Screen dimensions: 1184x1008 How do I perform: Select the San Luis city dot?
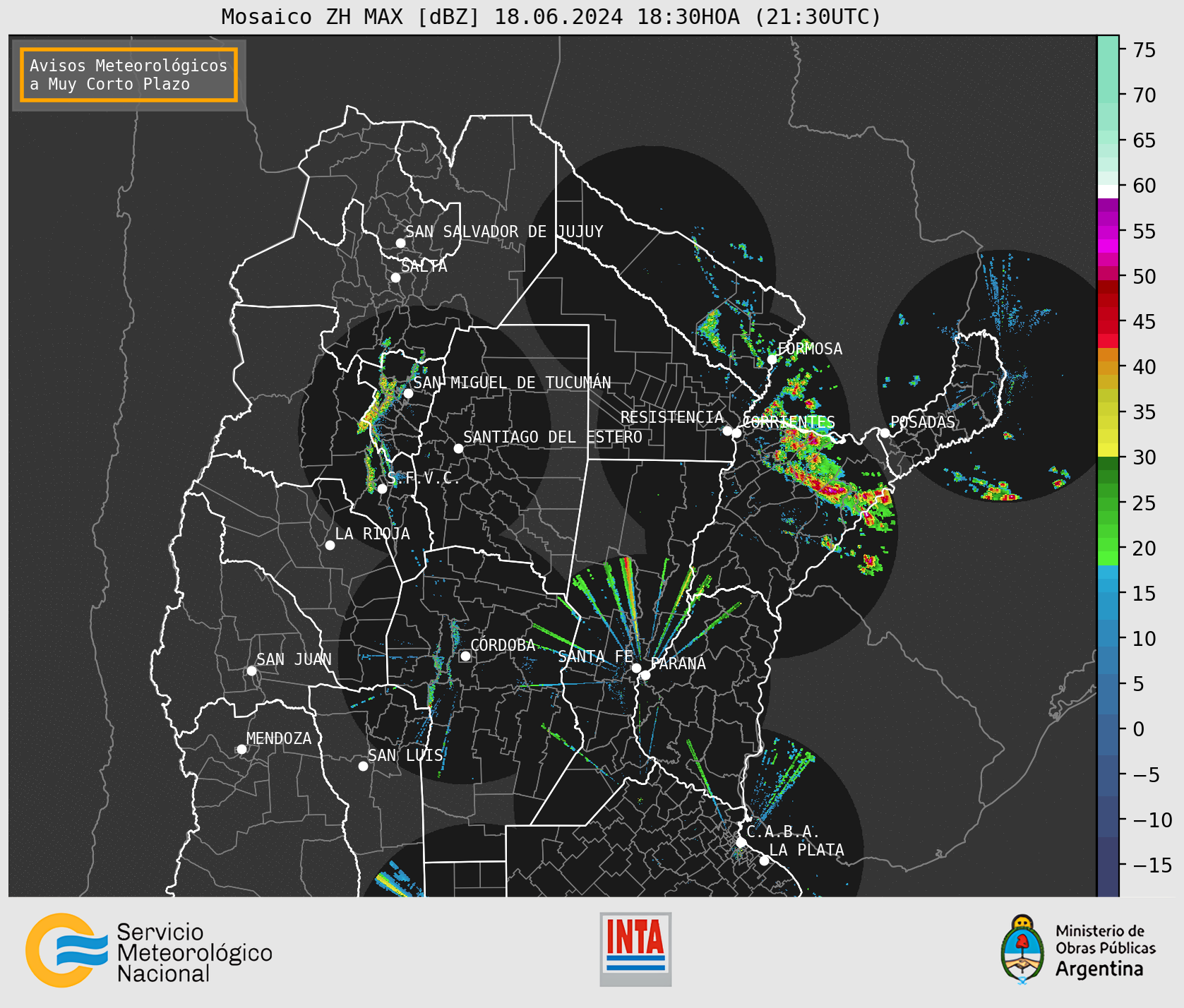(x=363, y=766)
